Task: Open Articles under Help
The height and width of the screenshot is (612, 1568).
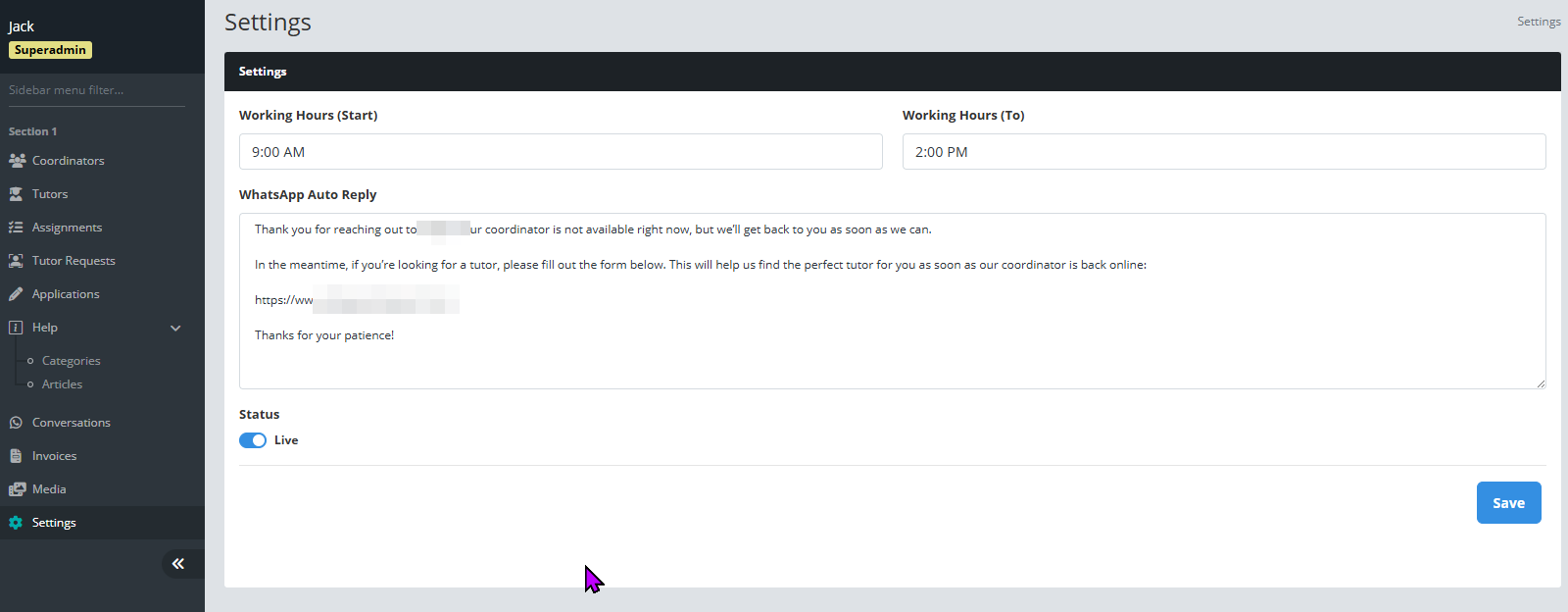Action: coord(62,384)
